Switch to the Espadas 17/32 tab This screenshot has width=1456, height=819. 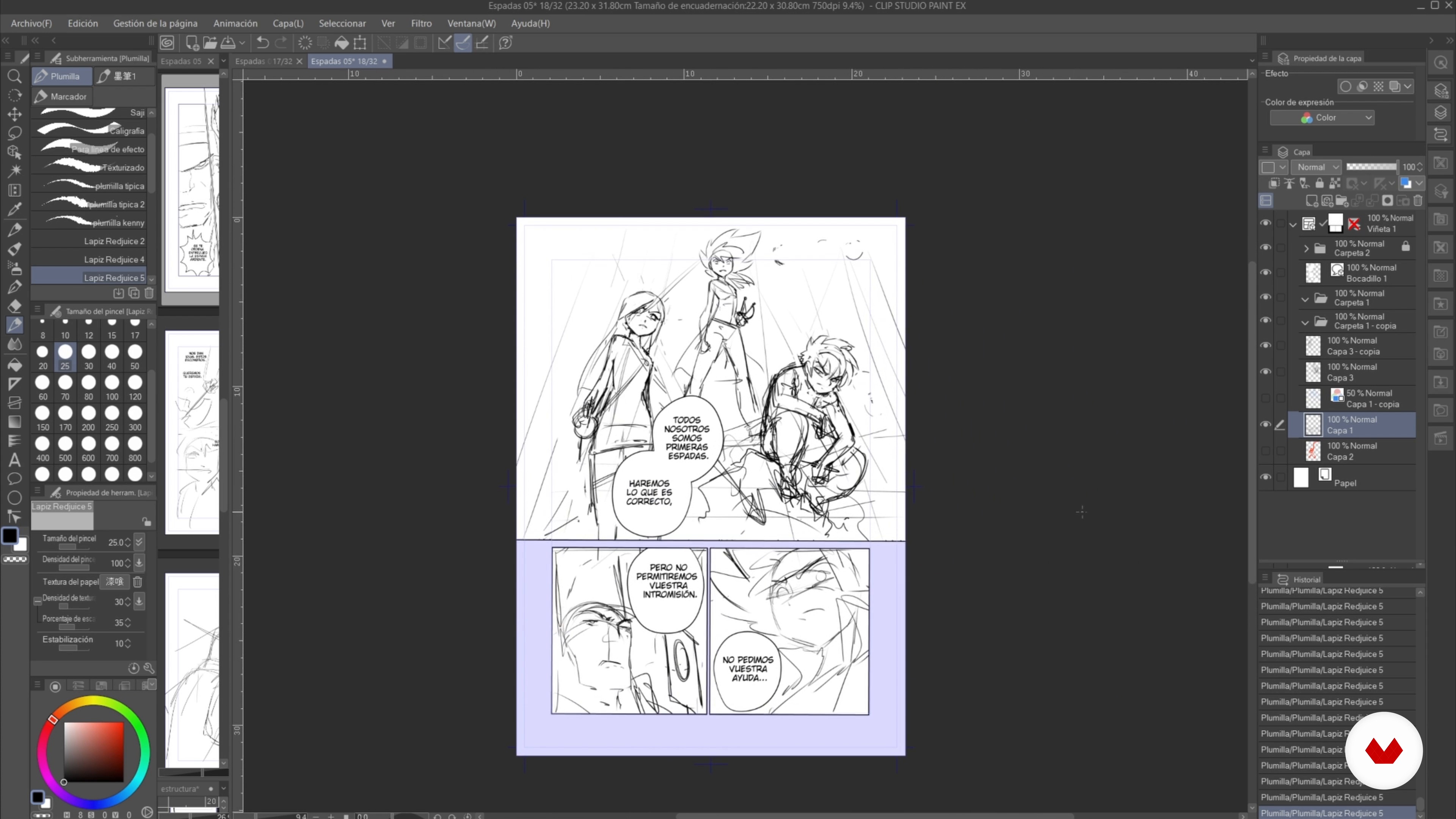click(264, 61)
